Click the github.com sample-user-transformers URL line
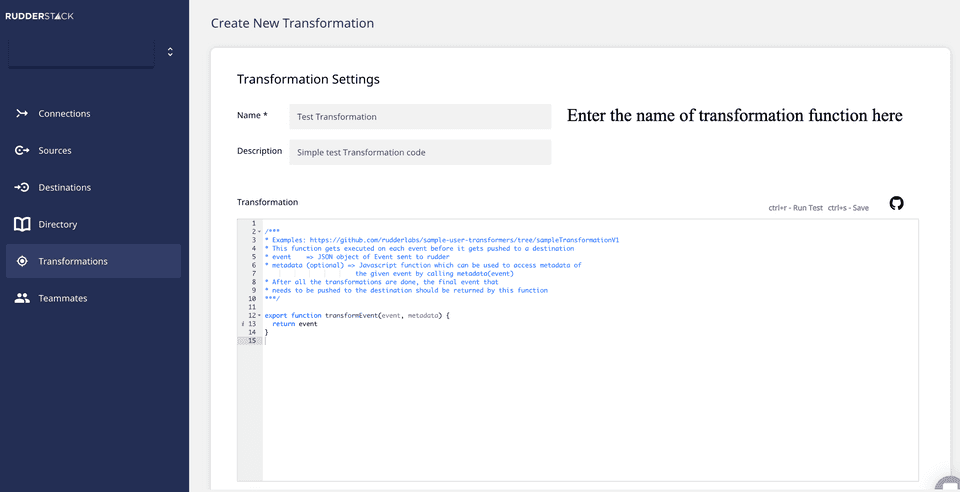 [x=442, y=240]
